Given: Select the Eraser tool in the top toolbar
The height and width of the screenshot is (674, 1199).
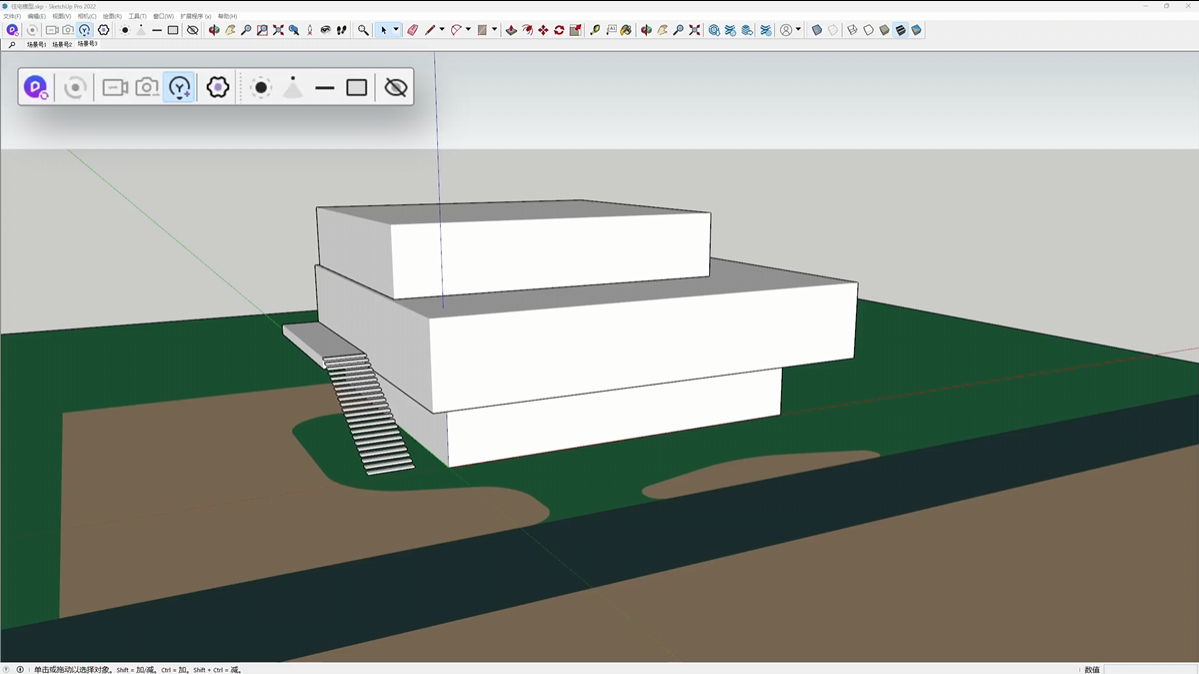Looking at the screenshot, I should 412,30.
